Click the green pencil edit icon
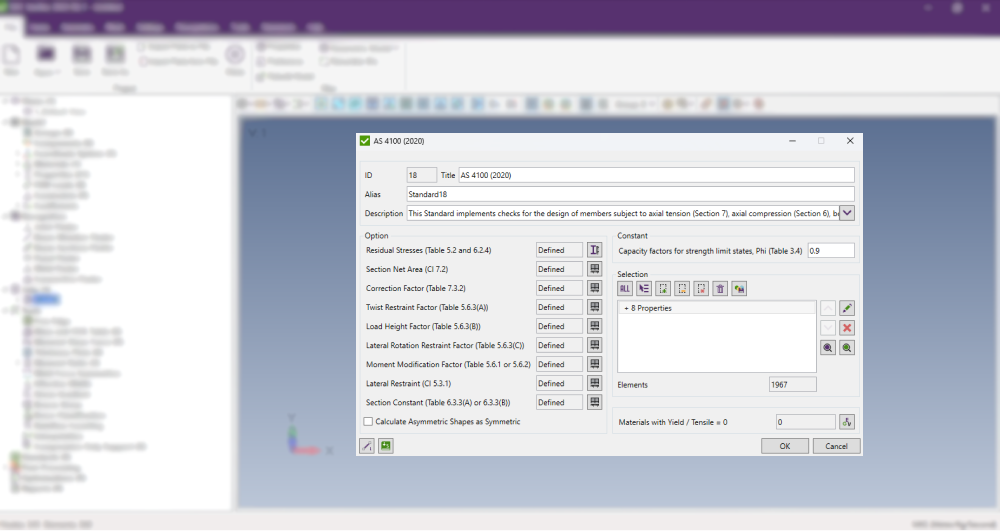The width and height of the screenshot is (1000, 531). [x=847, y=309]
